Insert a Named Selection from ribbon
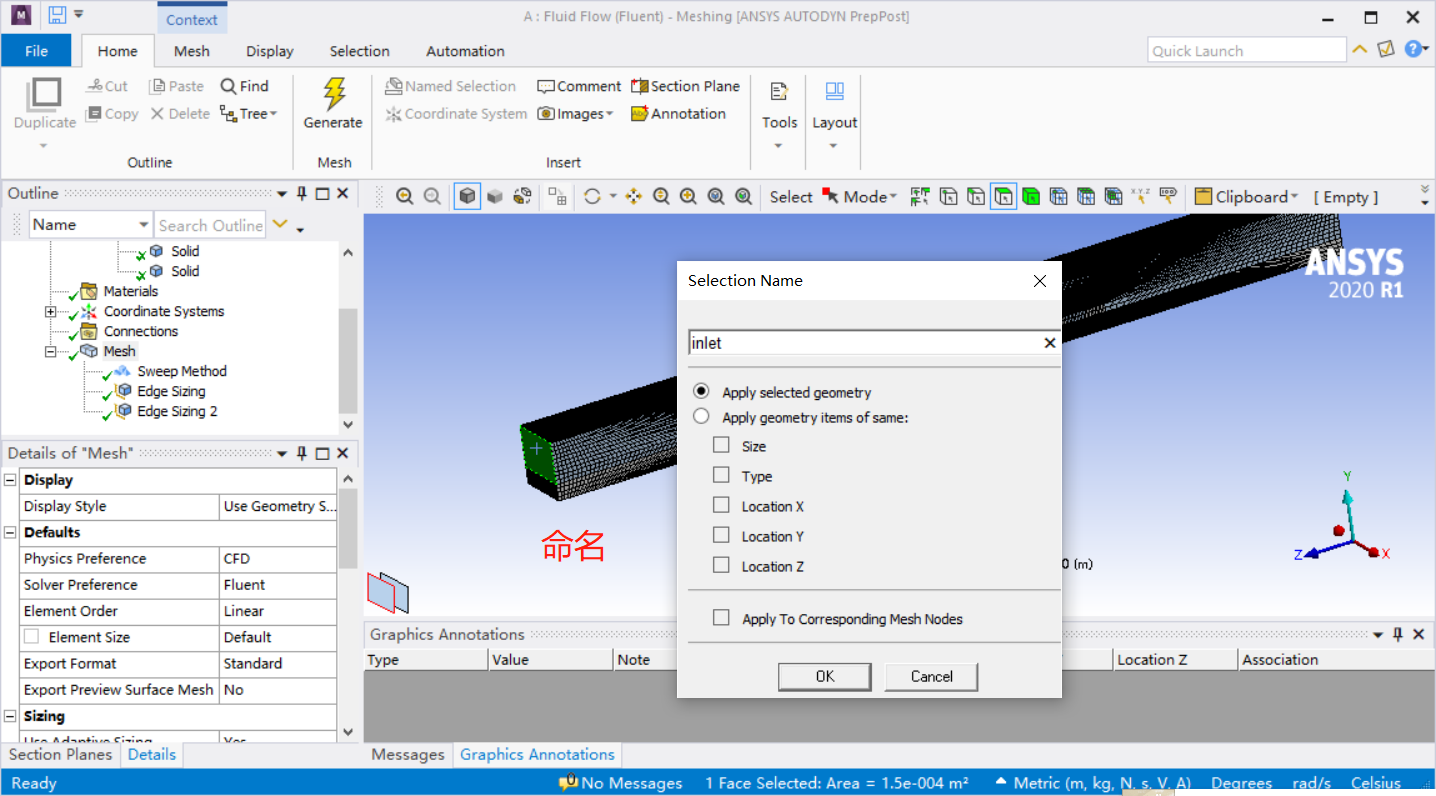1436x796 pixels. (451, 86)
